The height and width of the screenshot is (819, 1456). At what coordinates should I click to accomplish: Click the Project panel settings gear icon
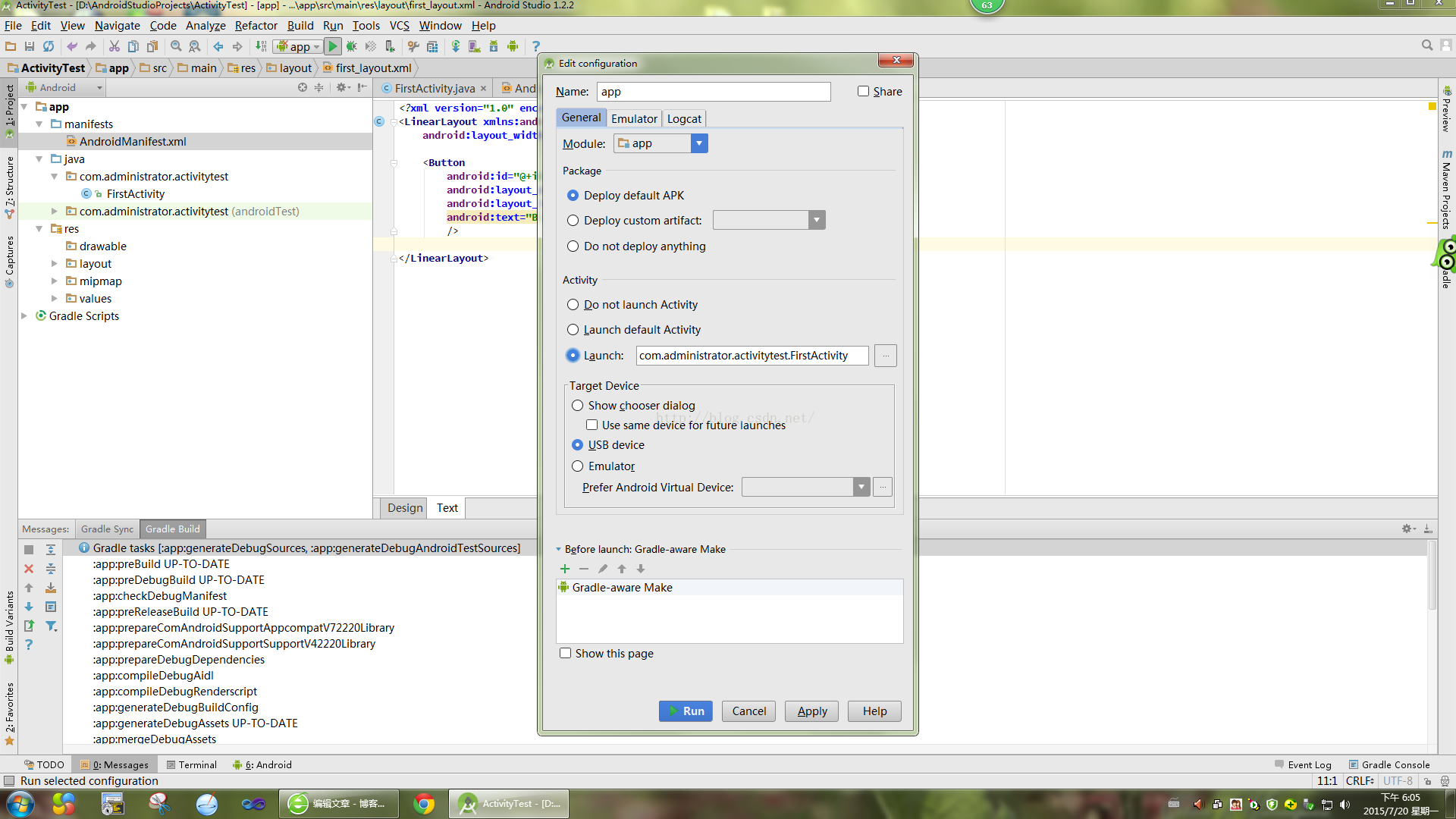343,88
